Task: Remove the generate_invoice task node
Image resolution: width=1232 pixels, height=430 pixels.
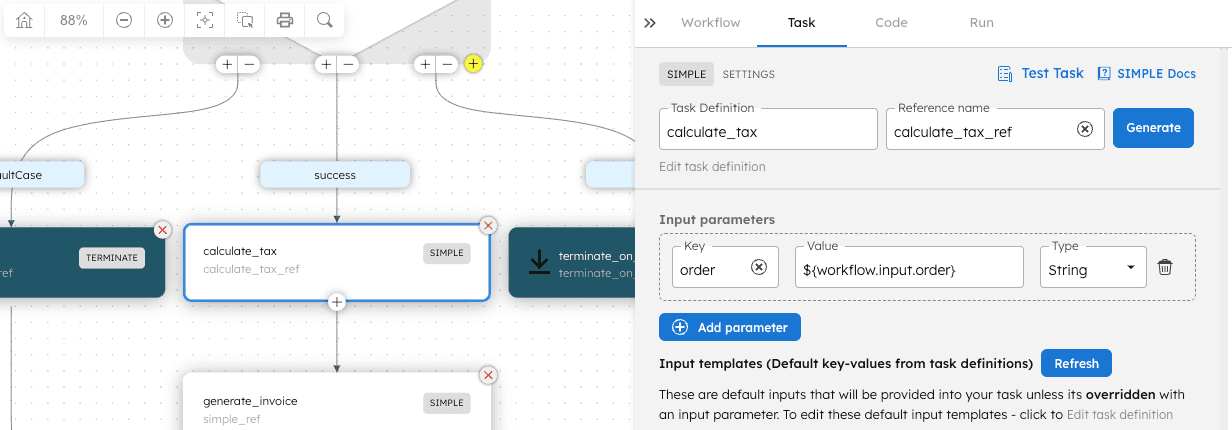Action: click(x=488, y=375)
